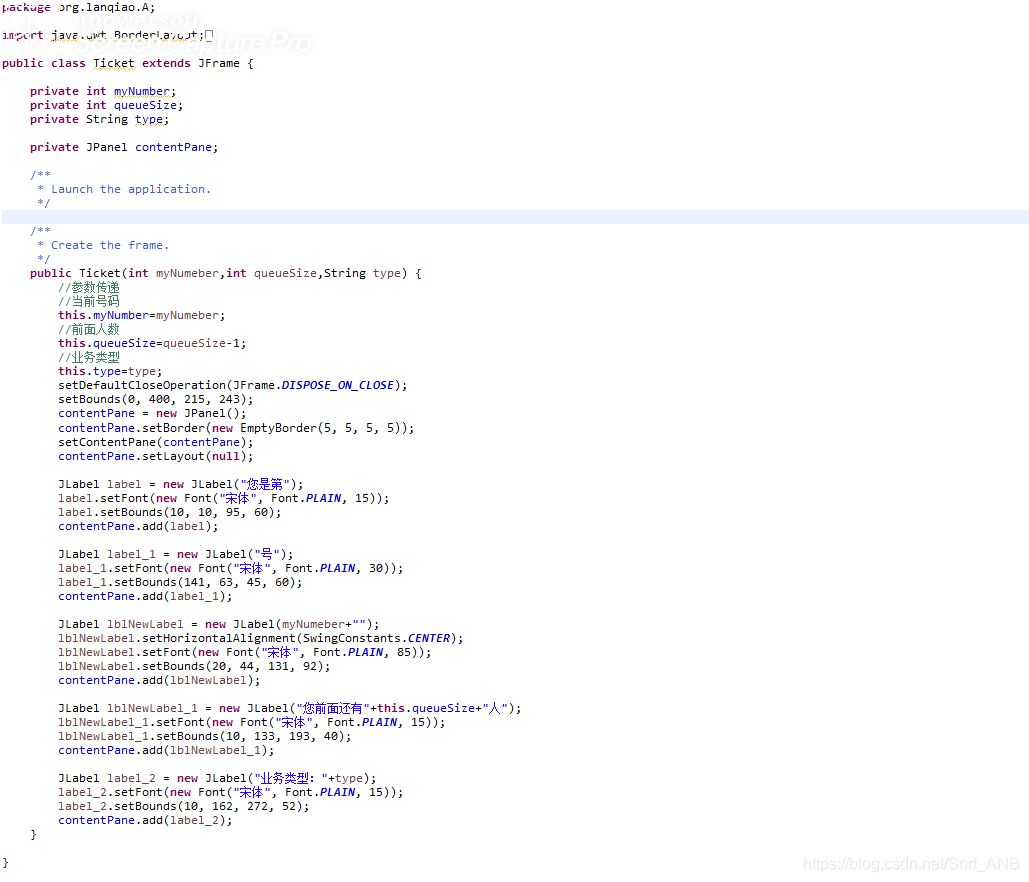Click the '//当前号码' comment

(89, 301)
